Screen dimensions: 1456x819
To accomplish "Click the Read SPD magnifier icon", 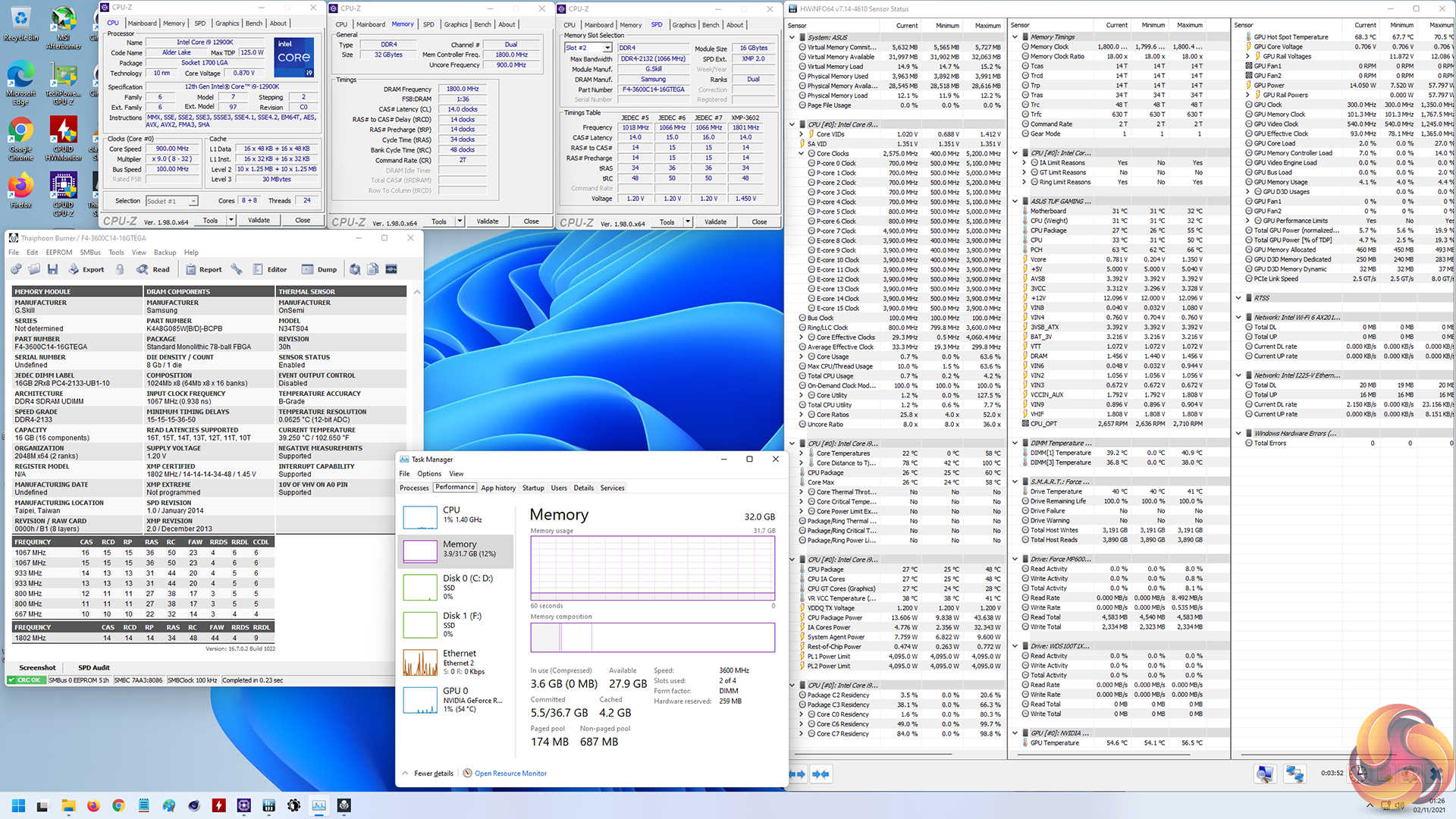I will pyautogui.click(x=143, y=269).
